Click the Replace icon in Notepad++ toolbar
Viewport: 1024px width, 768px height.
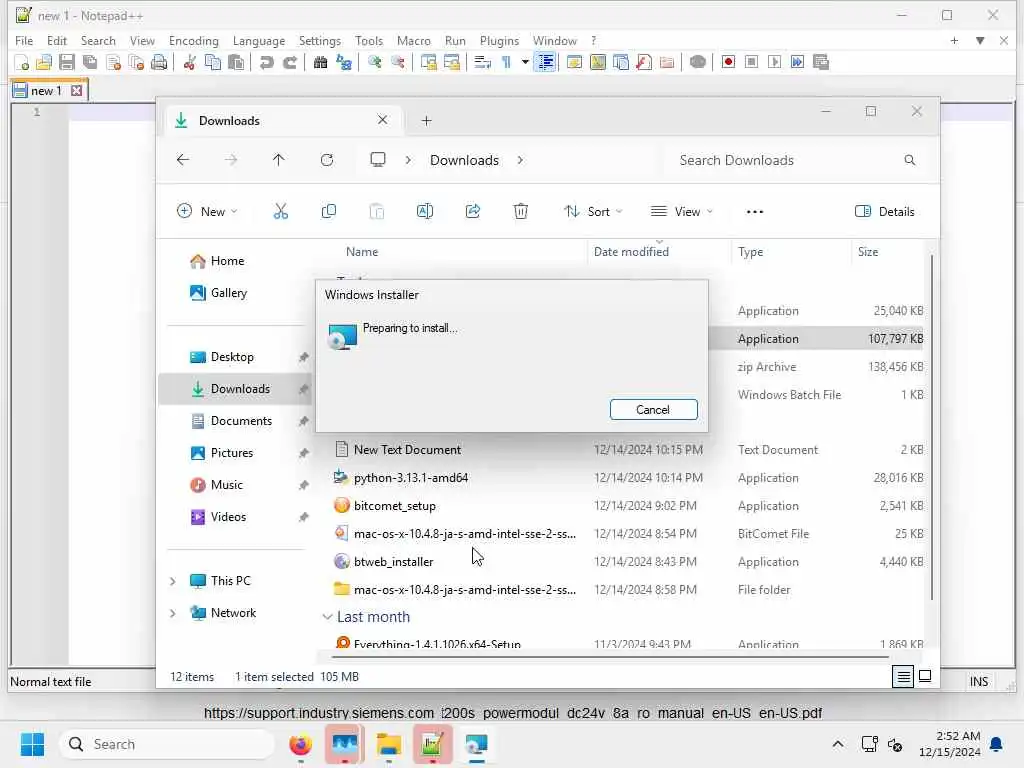(x=344, y=63)
